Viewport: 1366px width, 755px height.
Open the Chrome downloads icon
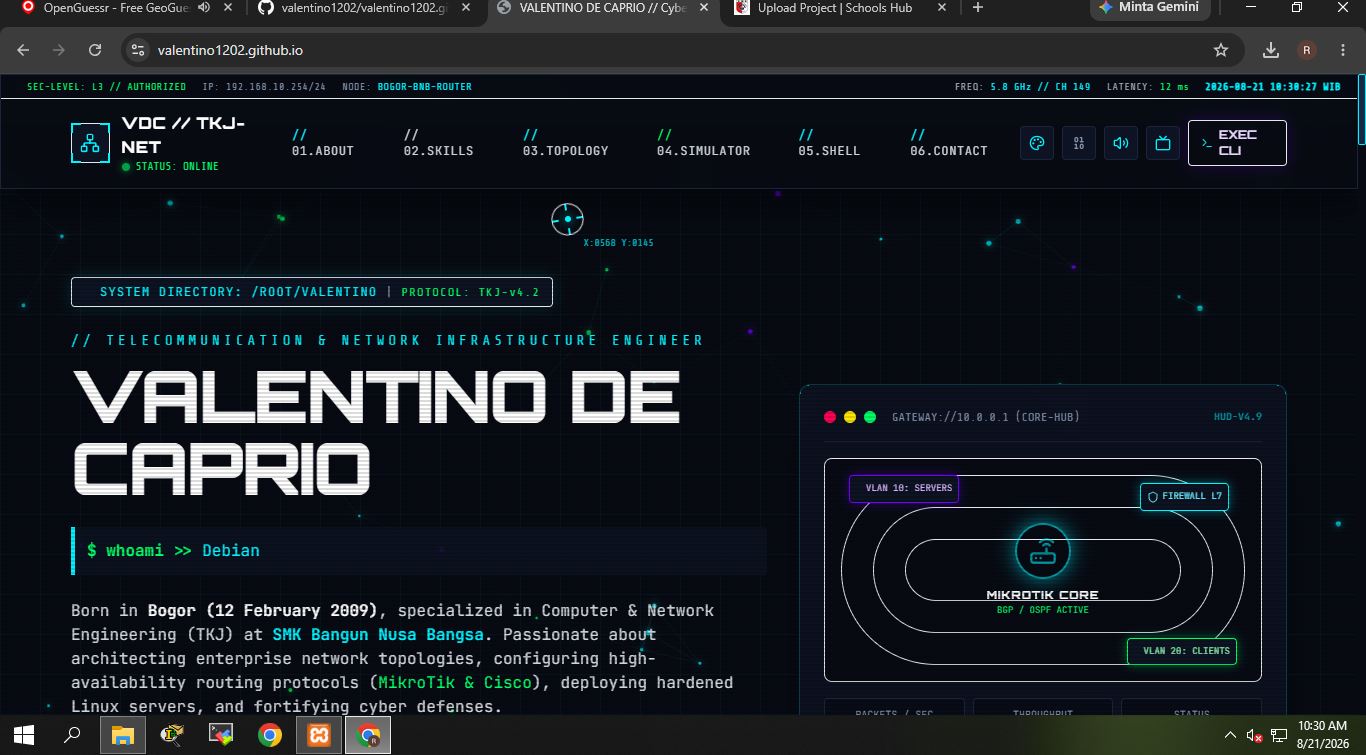[1271, 50]
